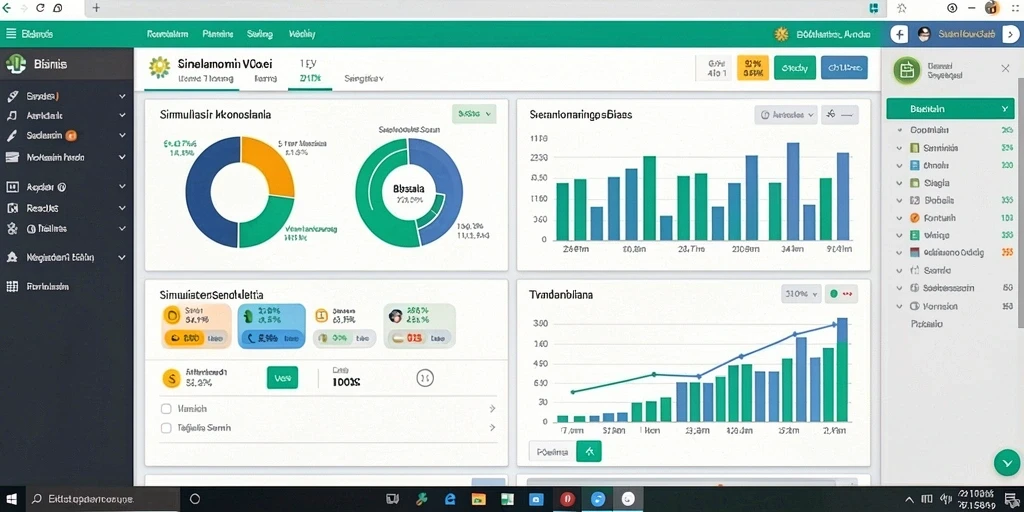Tick the first checkbox in the lower list
Screen dimensions: 1024x512
[x=166, y=409]
